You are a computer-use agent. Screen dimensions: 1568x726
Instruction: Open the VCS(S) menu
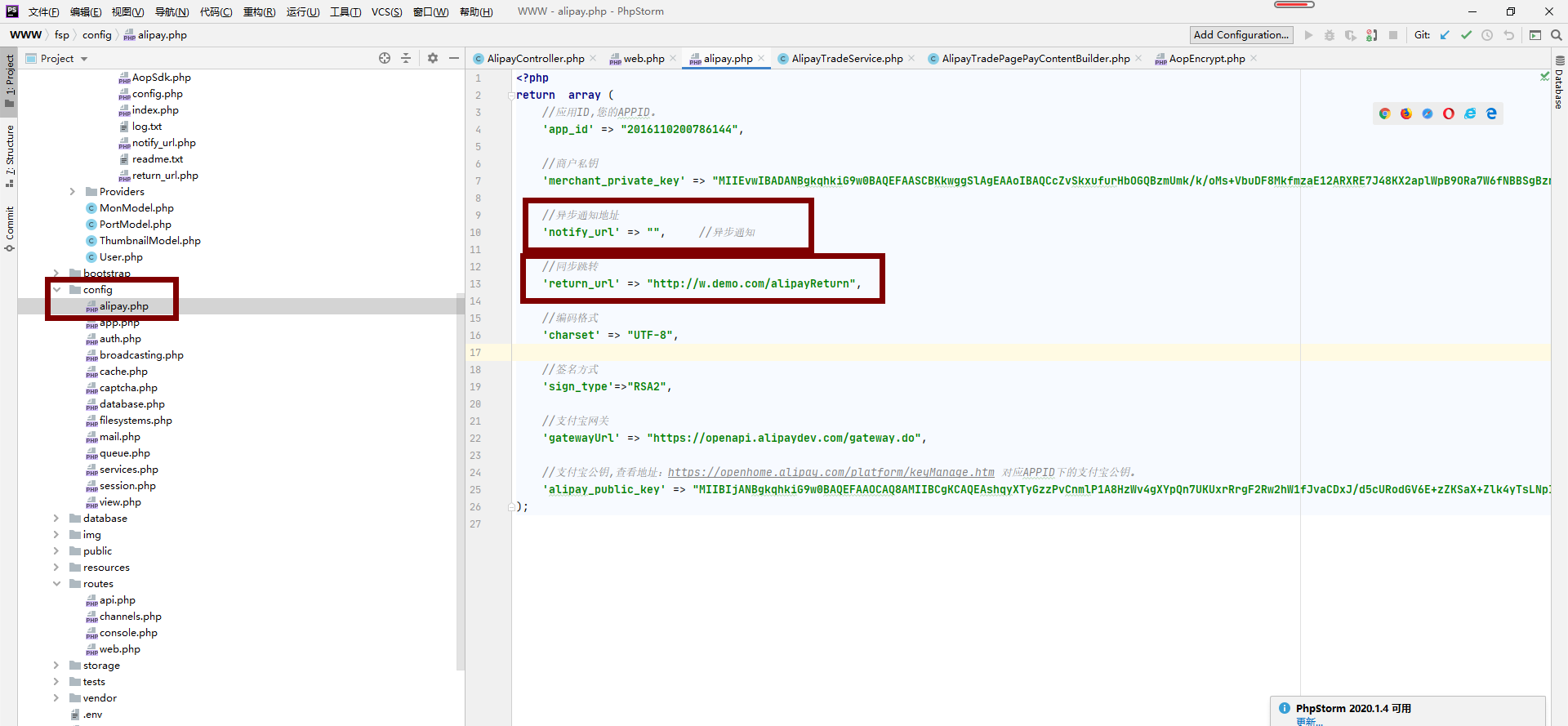(x=386, y=11)
